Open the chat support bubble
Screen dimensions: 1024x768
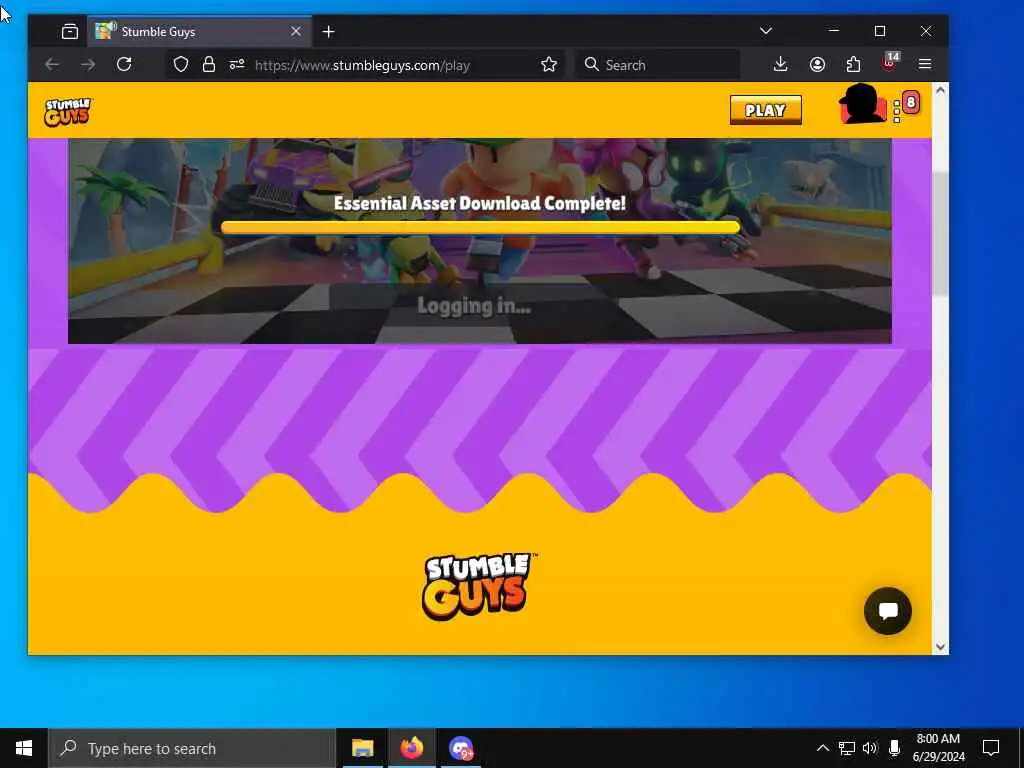[x=888, y=611]
